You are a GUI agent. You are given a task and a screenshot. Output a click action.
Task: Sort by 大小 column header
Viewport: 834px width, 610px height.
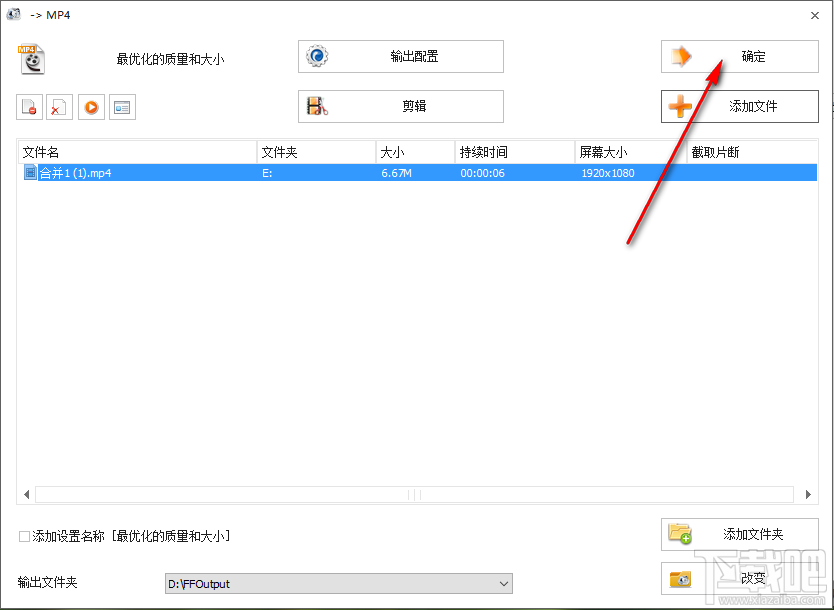coord(415,152)
